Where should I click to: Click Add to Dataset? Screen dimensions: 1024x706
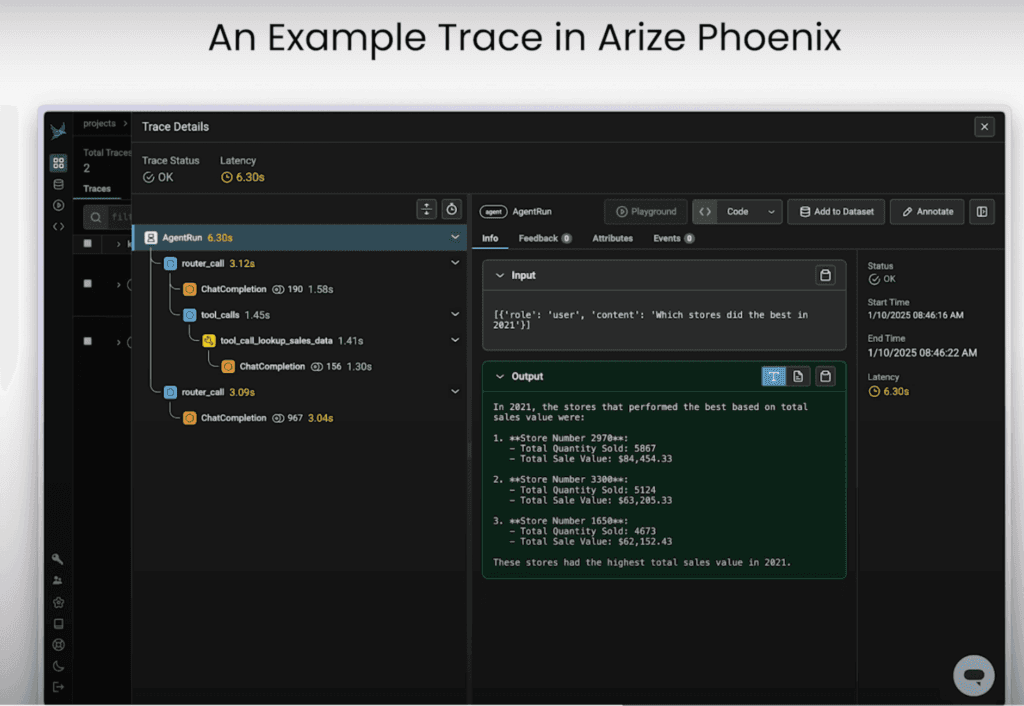pos(836,212)
